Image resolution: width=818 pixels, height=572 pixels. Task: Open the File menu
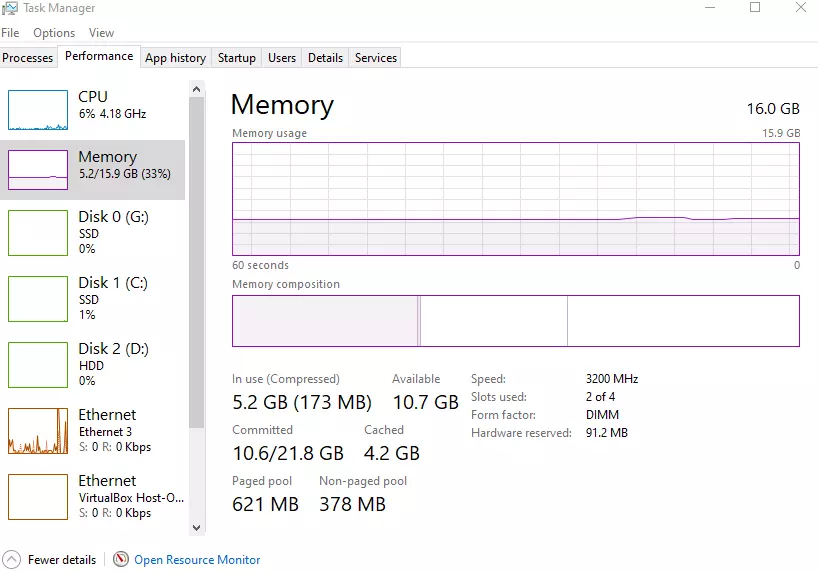pos(10,33)
